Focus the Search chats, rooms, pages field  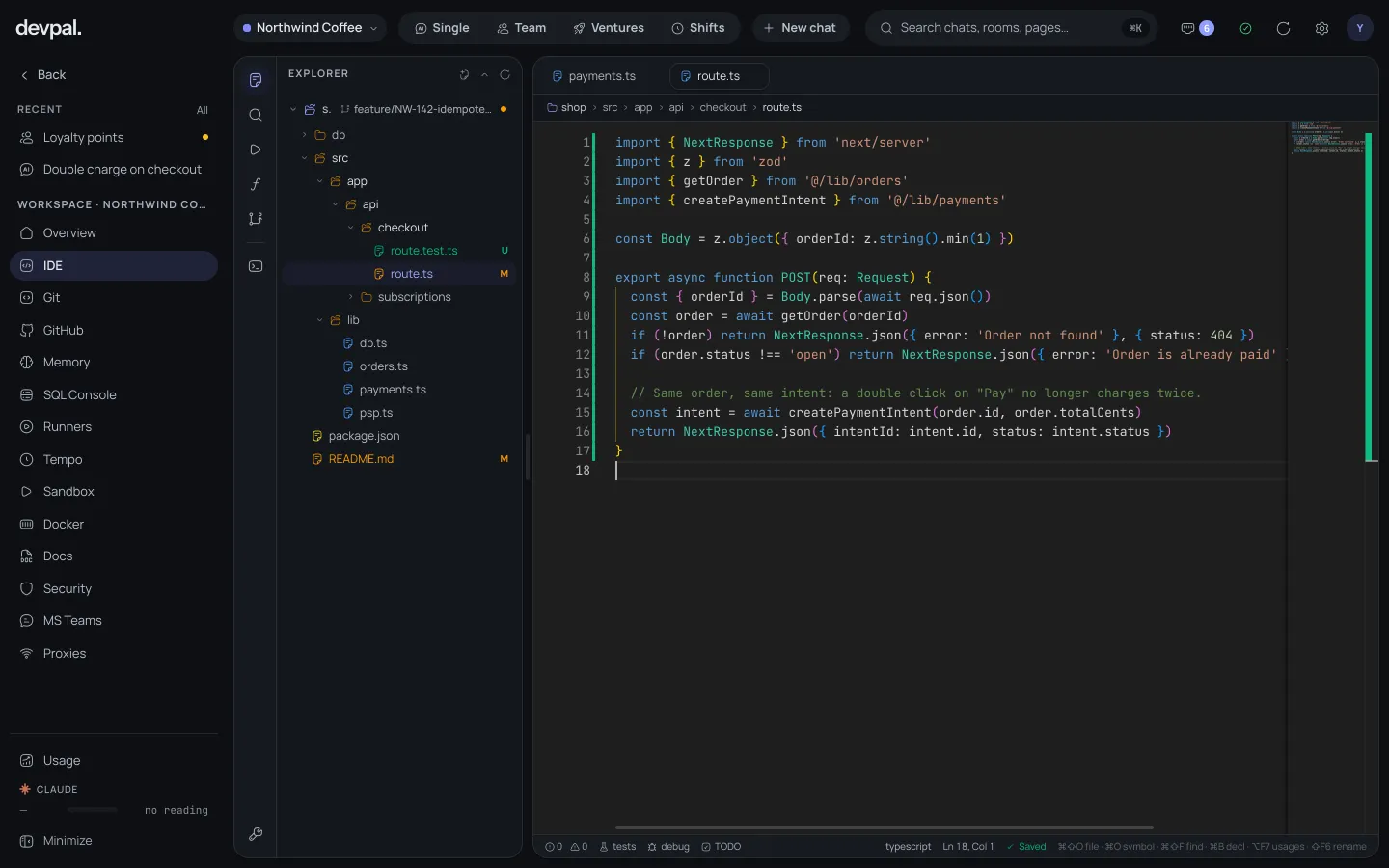(x=1011, y=28)
